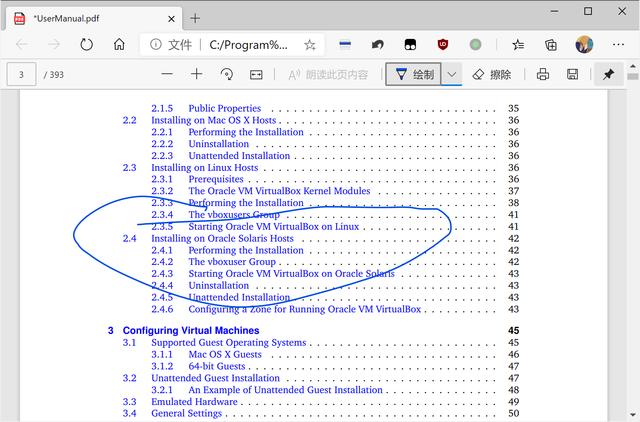Open a new browser tab

coord(195,18)
